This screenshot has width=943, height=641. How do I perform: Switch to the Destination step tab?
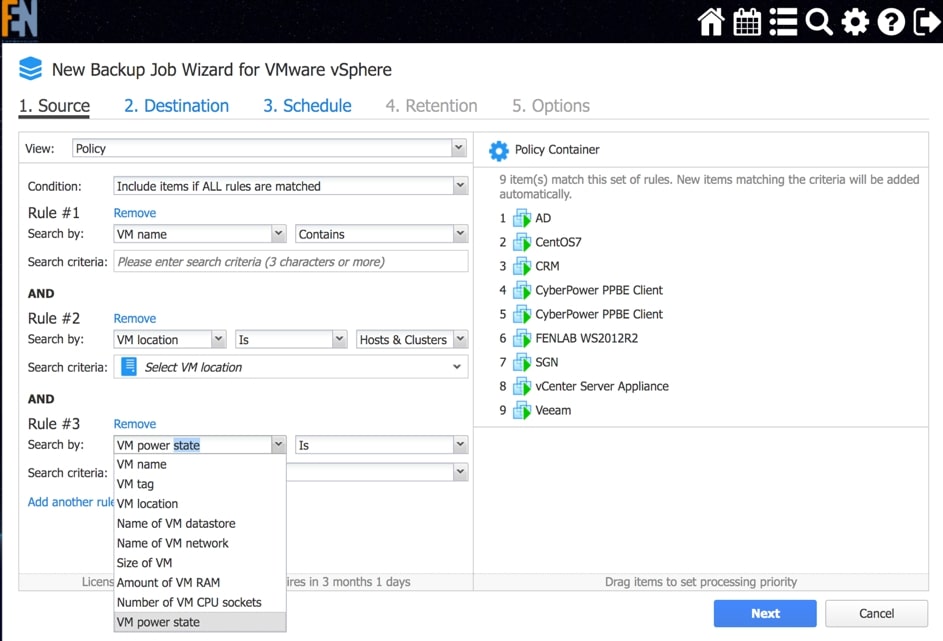click(176, 106)
